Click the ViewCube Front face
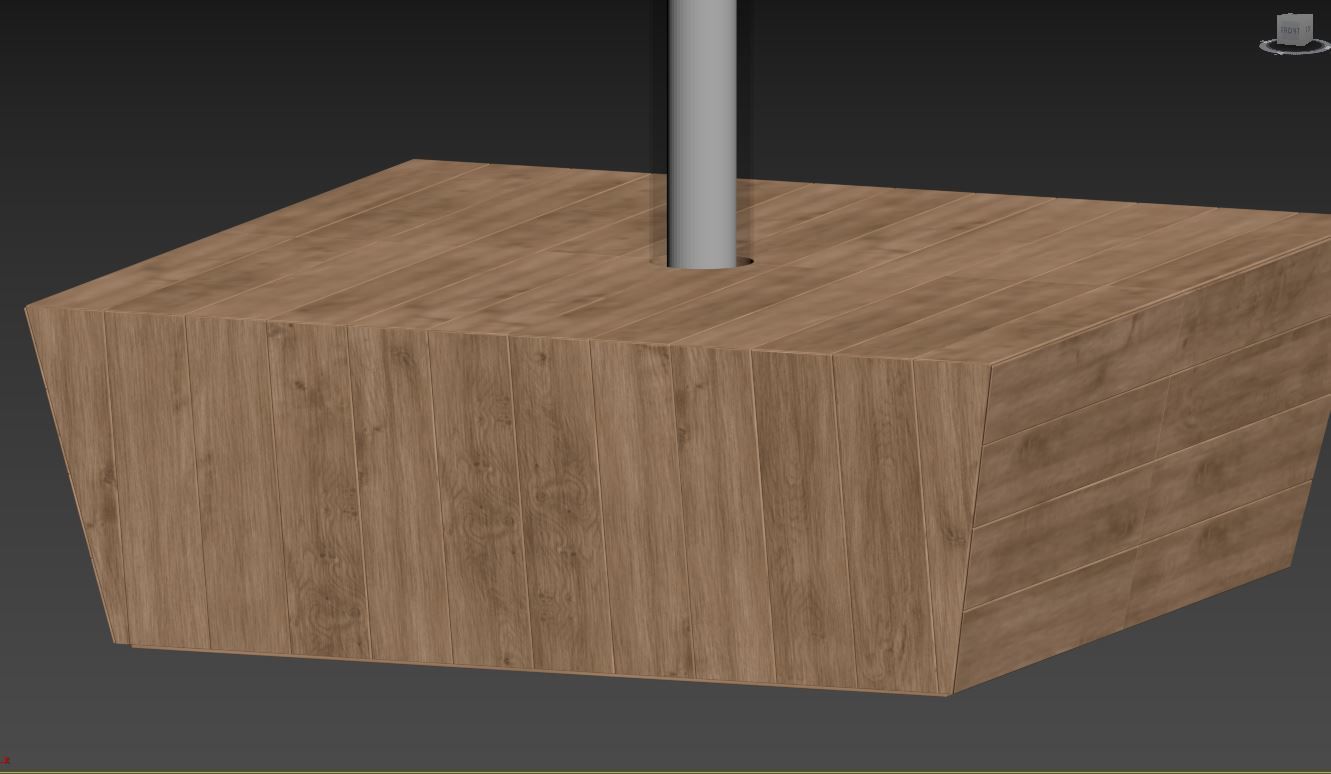 (1290, 31)
